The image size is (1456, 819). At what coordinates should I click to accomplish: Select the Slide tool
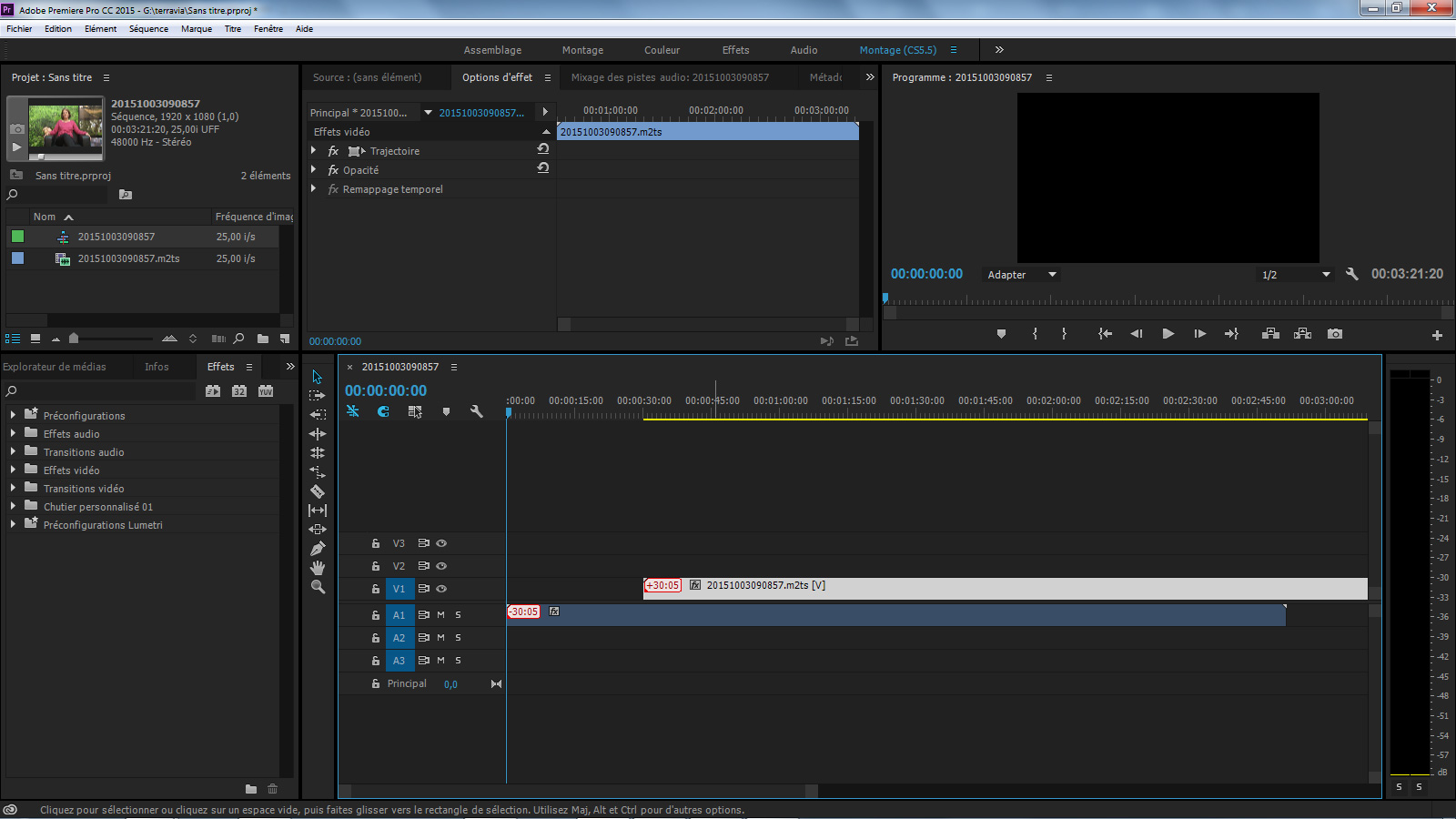point(318,530)
